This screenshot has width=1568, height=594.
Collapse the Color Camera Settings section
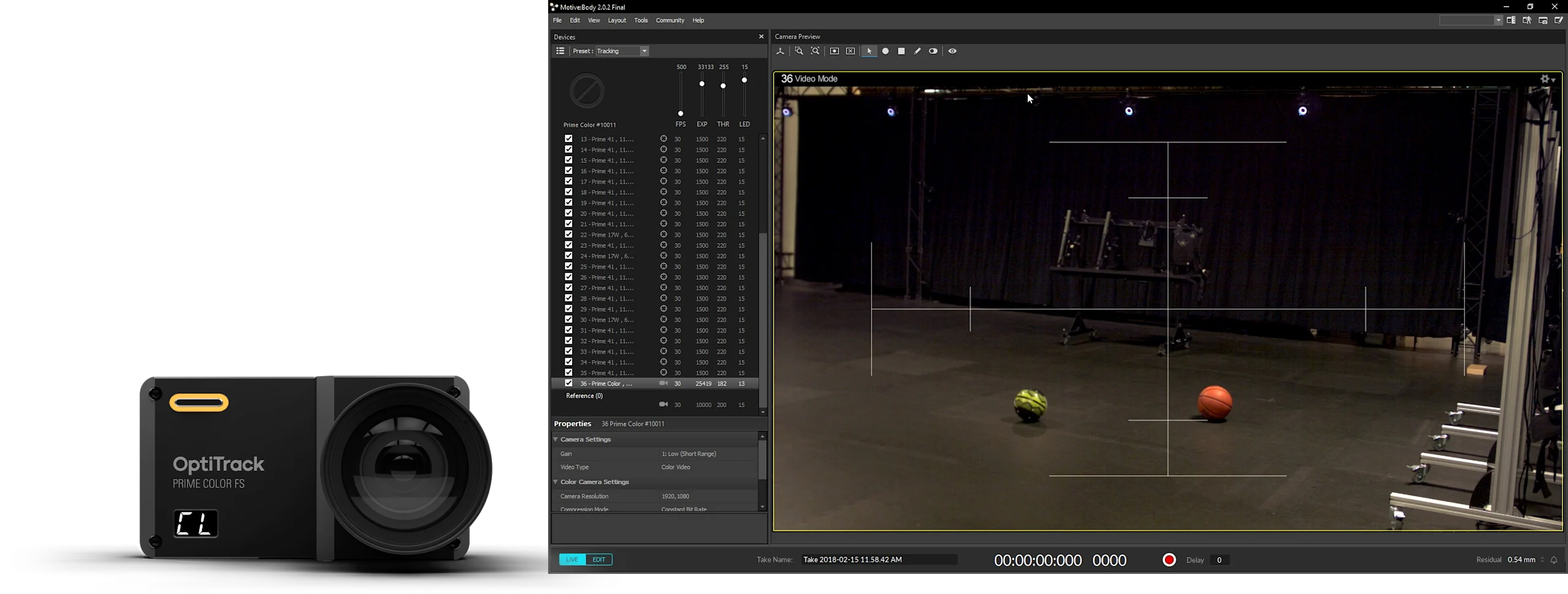click(x=556, y=483)
